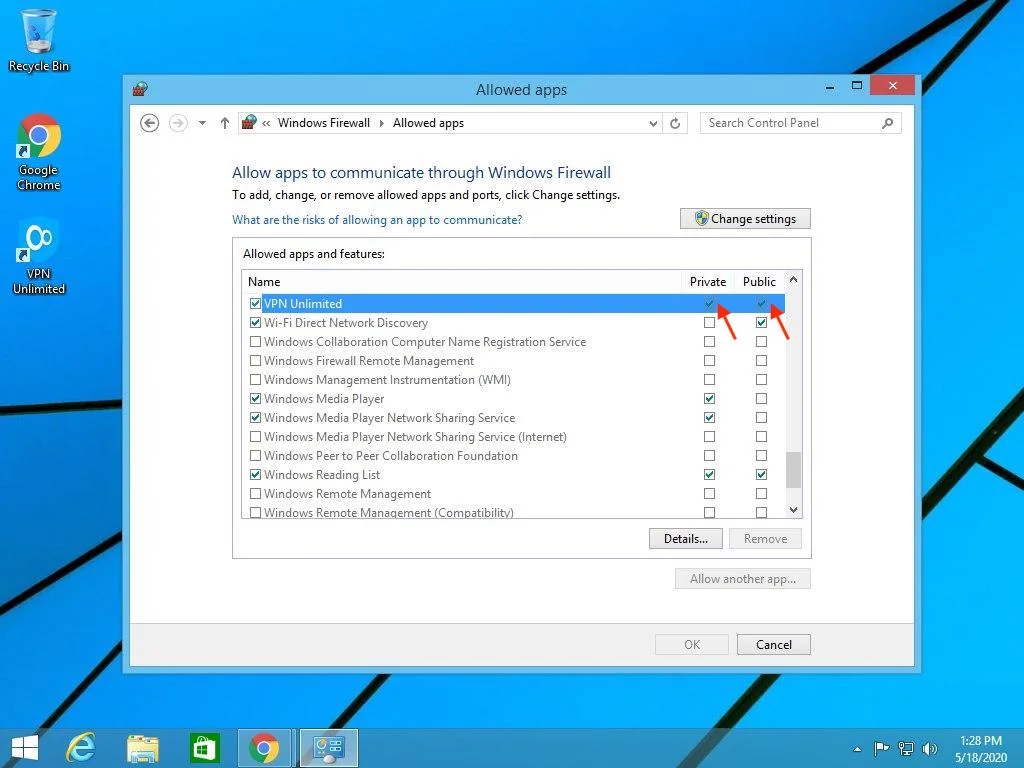Open the recent locations dropdown arrow
The width and height of the screenshot is (1024, 768).
click(202, 123)
